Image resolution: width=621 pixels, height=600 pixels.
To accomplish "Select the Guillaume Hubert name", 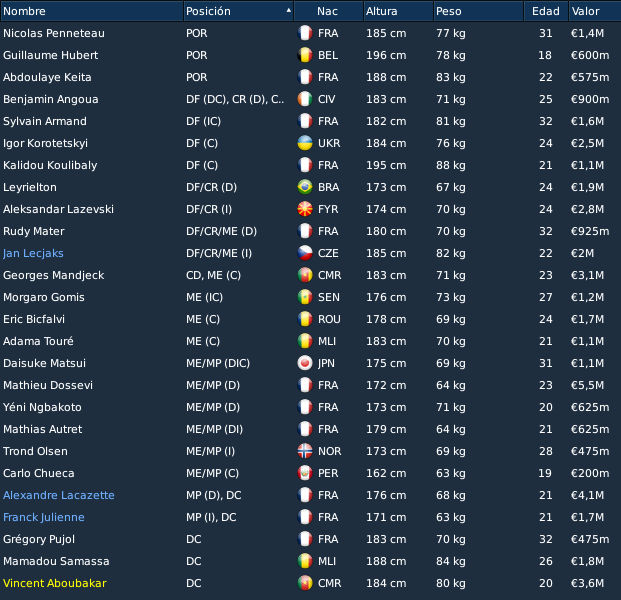I will (x=50, y=55).
